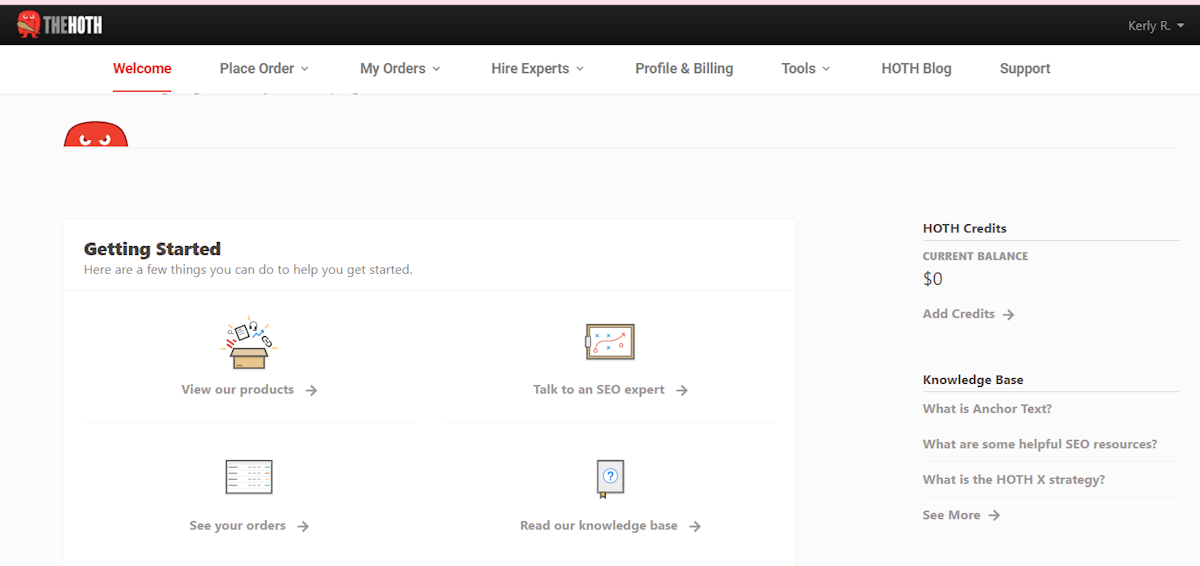Click arrow next to Read our knowledge base
Viewport: 1200px width, 566px height.
tap(695, 527)
